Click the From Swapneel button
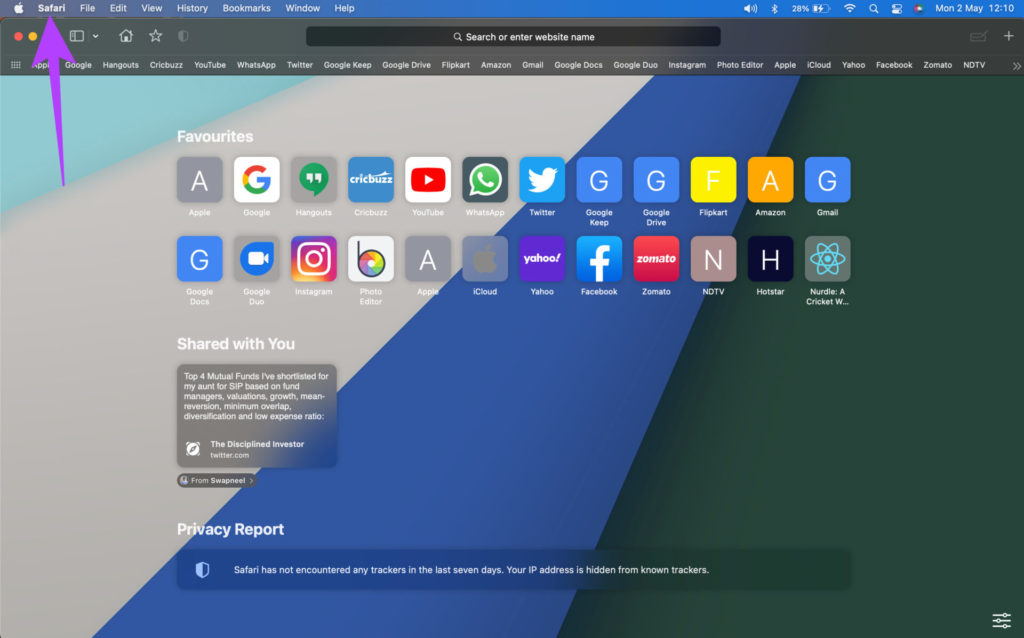Image resolution: width=1024 pixels, height=638 pixels. (x=216, y=481)
